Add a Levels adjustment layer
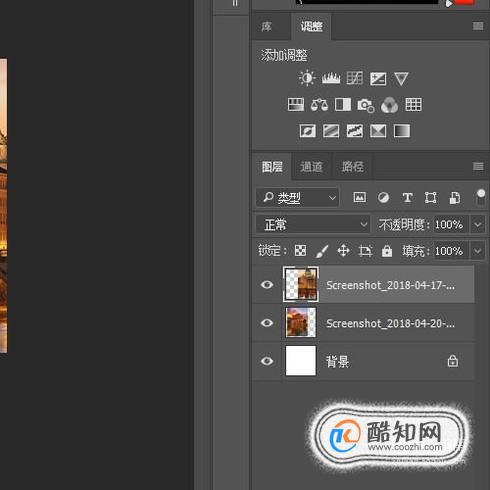The height and width of the screenshot is (490, 490). click(x=331, y=79)
